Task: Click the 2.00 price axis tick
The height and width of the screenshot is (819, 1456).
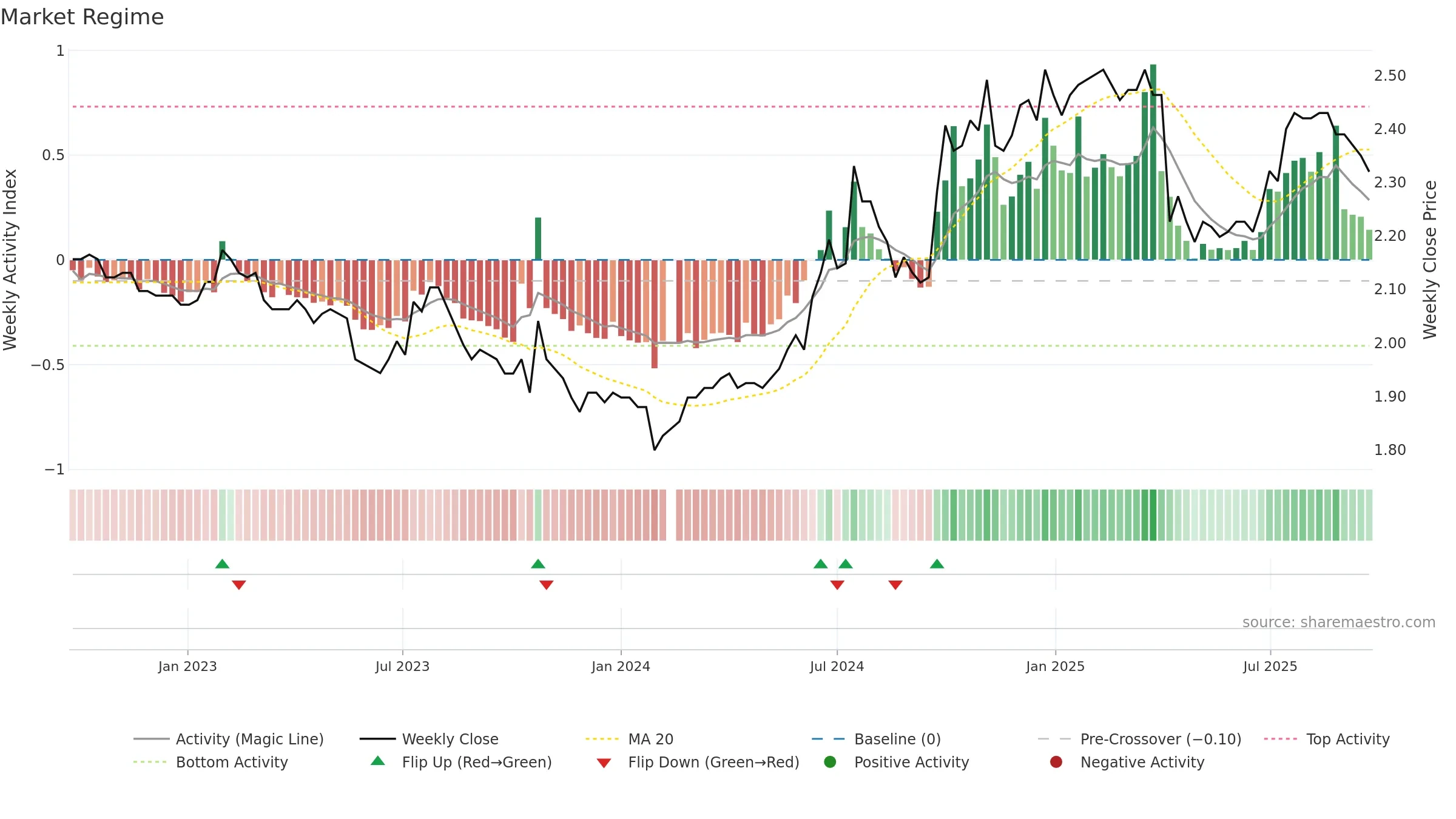Action: click(1390, 343)
